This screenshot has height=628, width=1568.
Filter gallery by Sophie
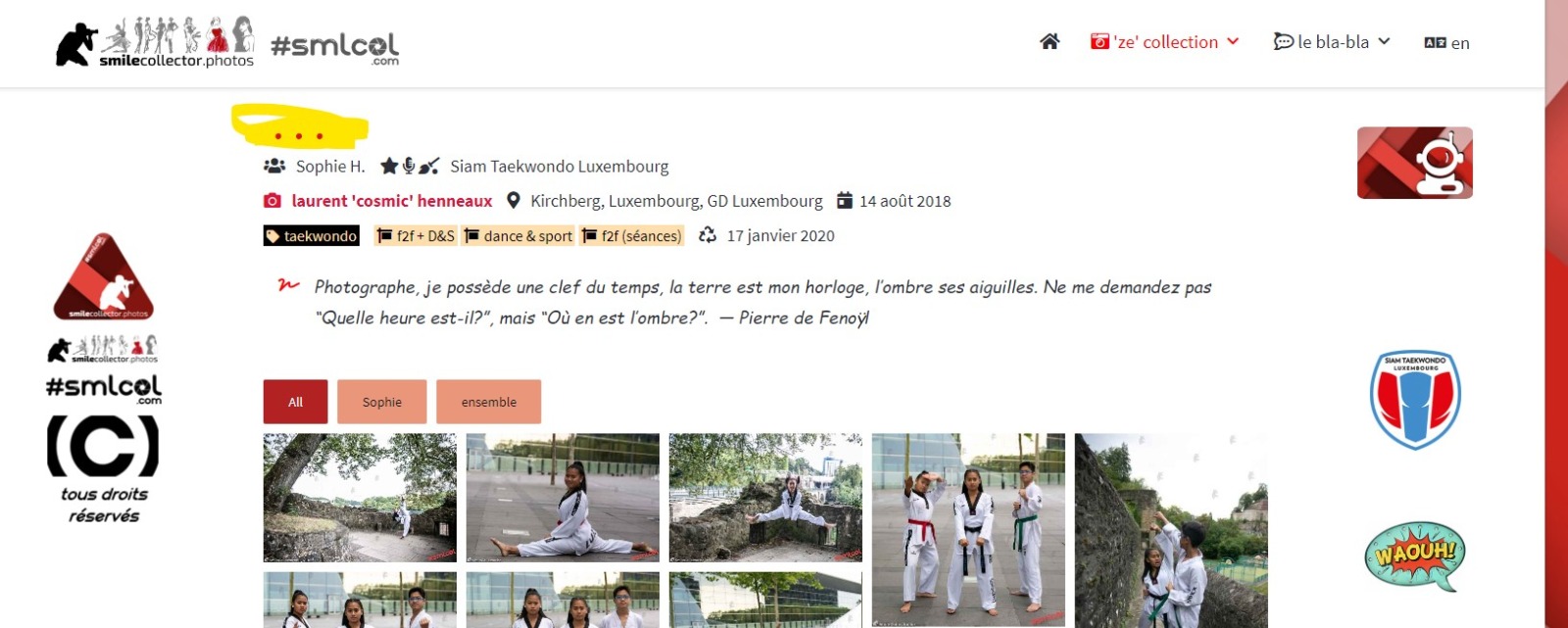coord(382,402)
